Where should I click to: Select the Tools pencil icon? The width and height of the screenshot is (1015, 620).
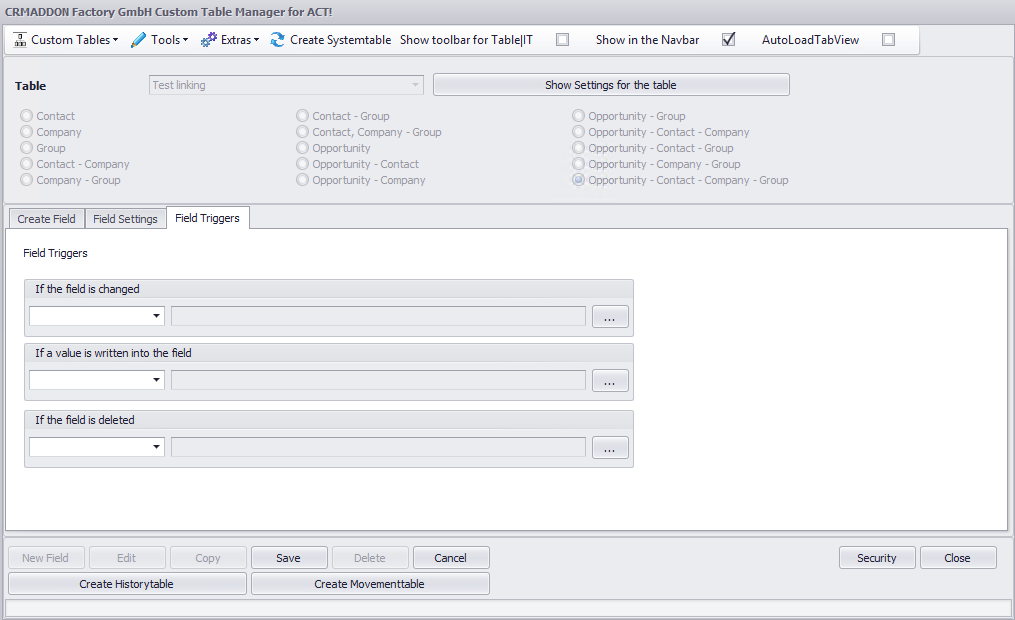[137, 40]
